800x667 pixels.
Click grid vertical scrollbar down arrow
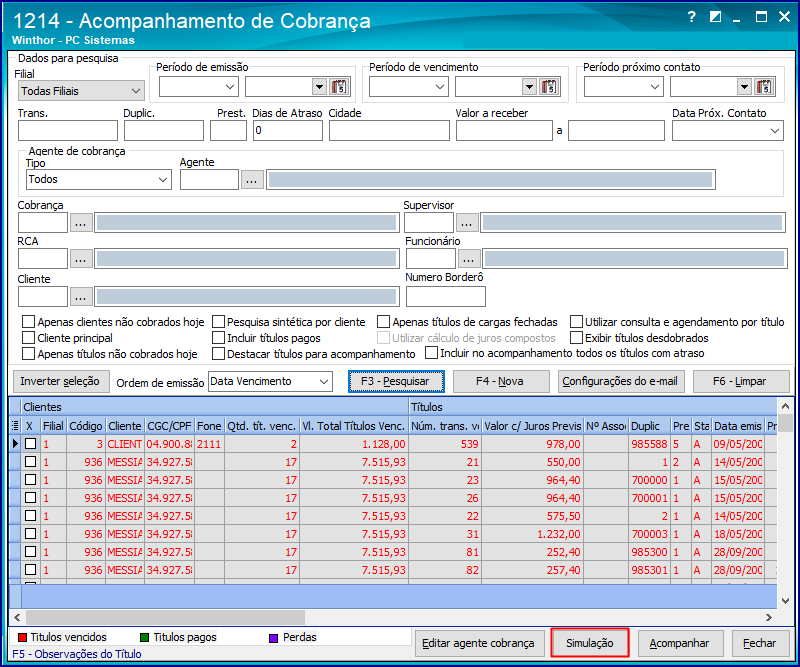[x=785, y=601]
